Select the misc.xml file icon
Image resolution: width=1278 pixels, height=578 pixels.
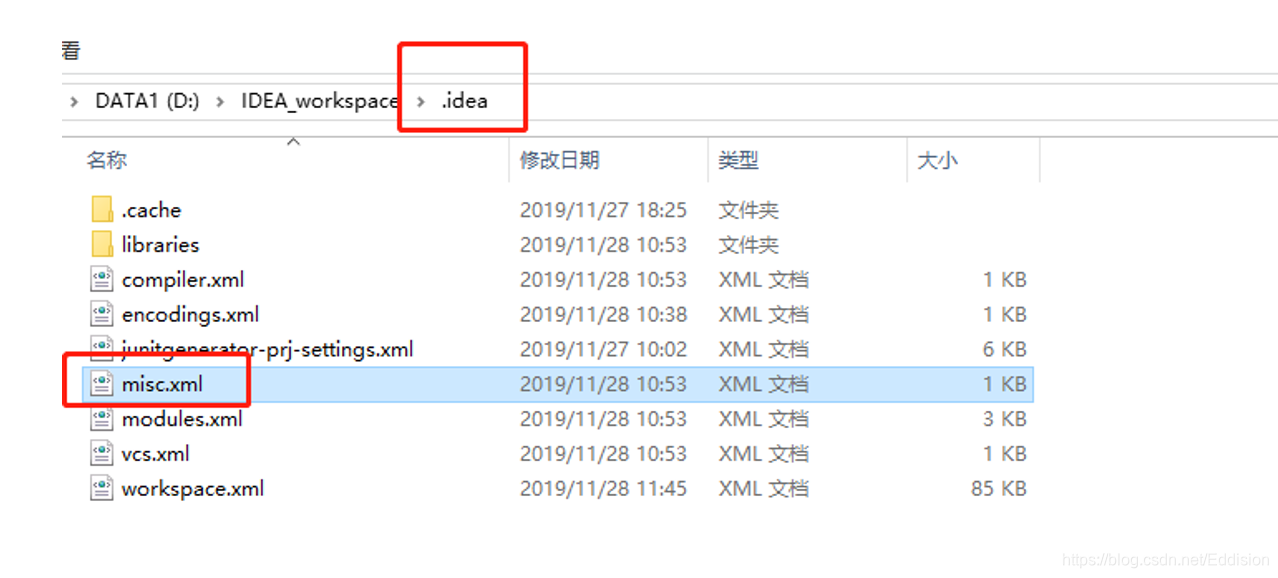[x=102, y=384]
